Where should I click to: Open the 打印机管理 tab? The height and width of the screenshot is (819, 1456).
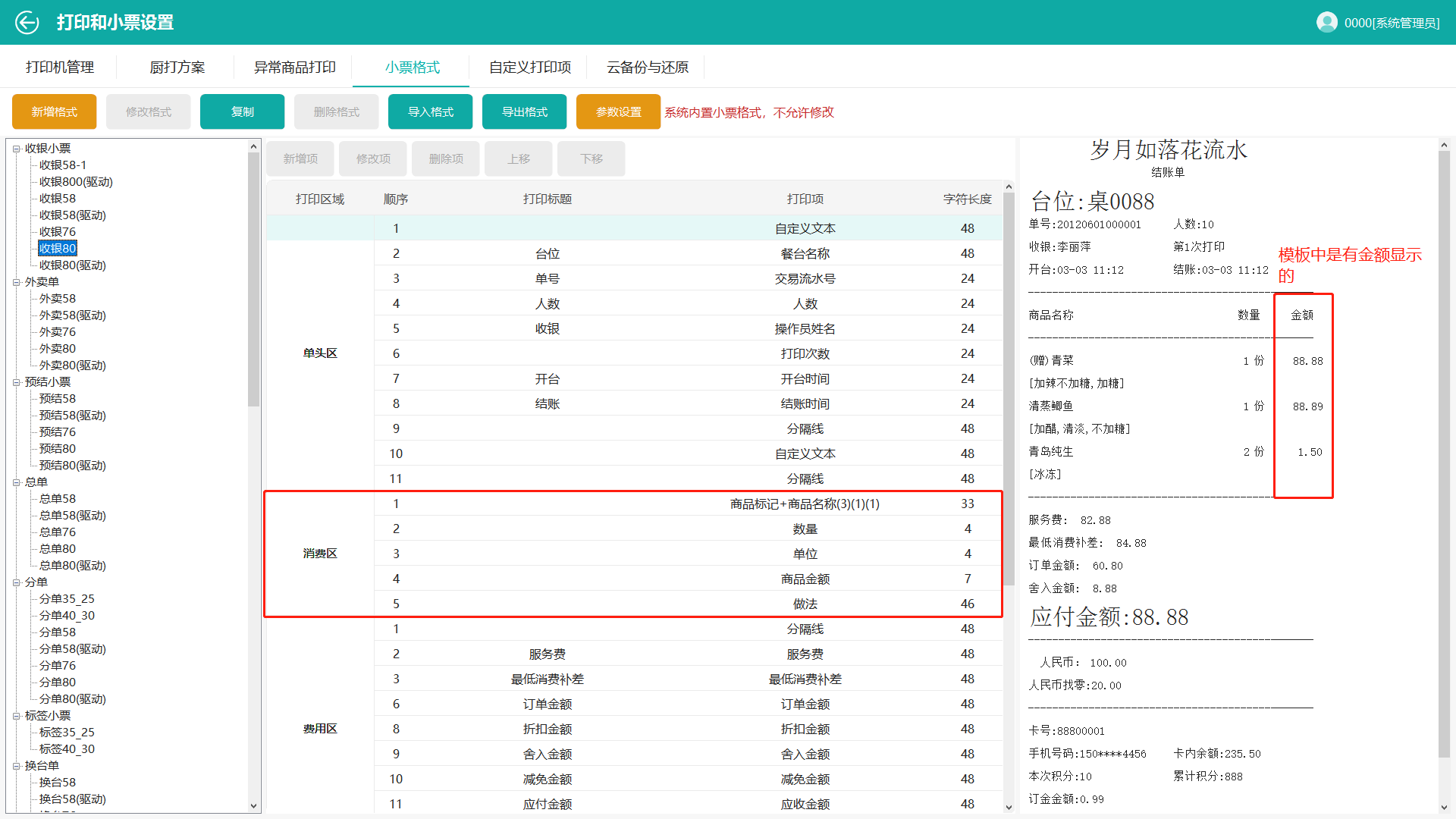[60, 67]
